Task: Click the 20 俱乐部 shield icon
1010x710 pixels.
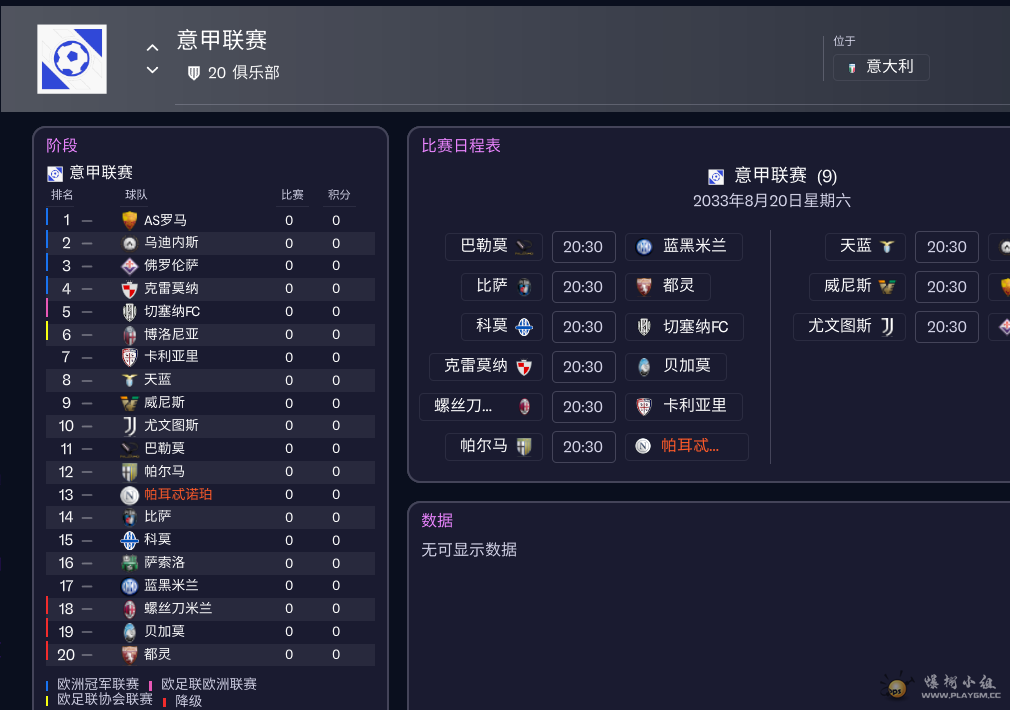Action: coord(194,73)
